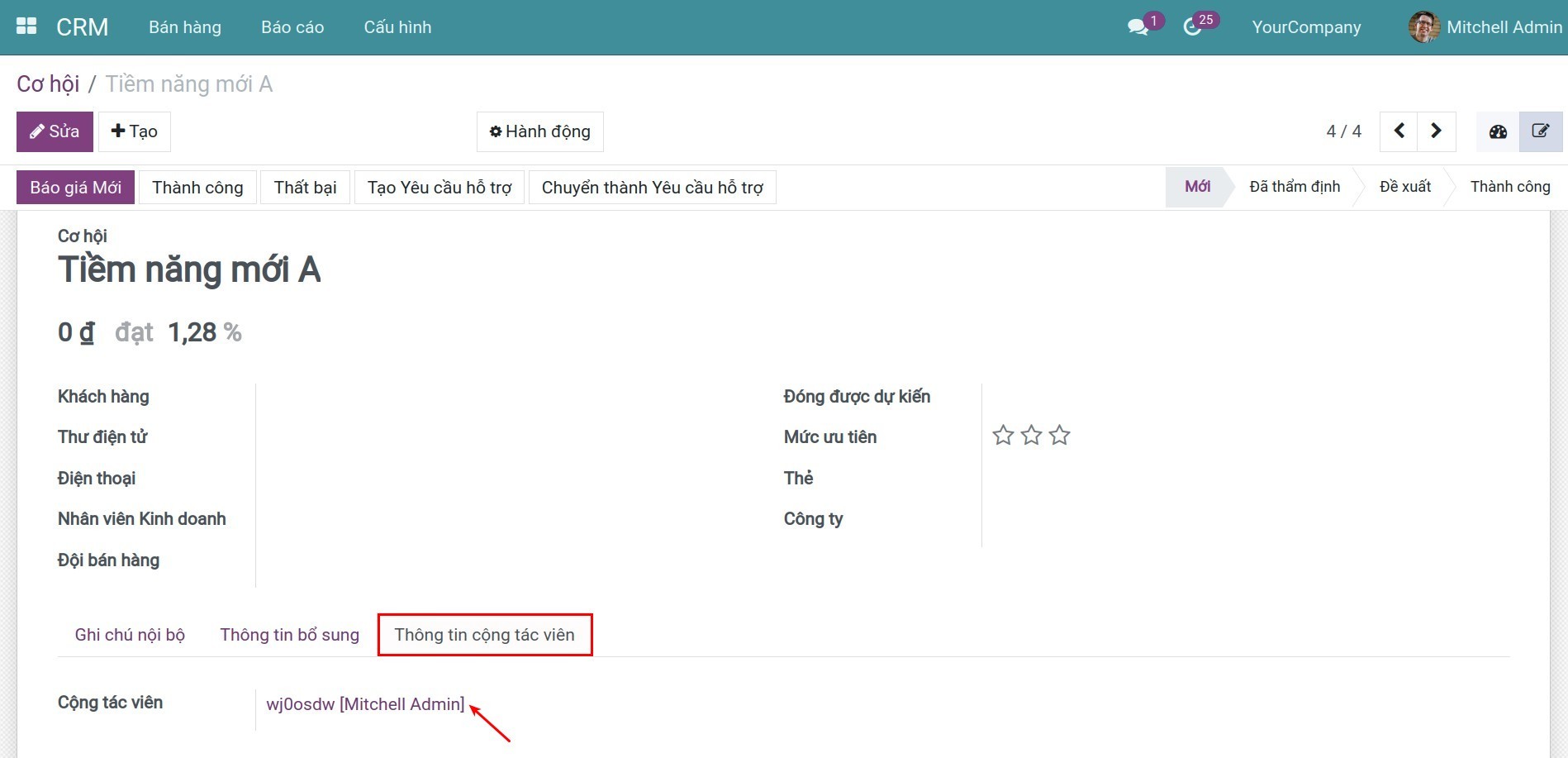Viewport: 1568px width, 758px height.
Task: Open the Hành động dropdown
Action: coord(539,131)
